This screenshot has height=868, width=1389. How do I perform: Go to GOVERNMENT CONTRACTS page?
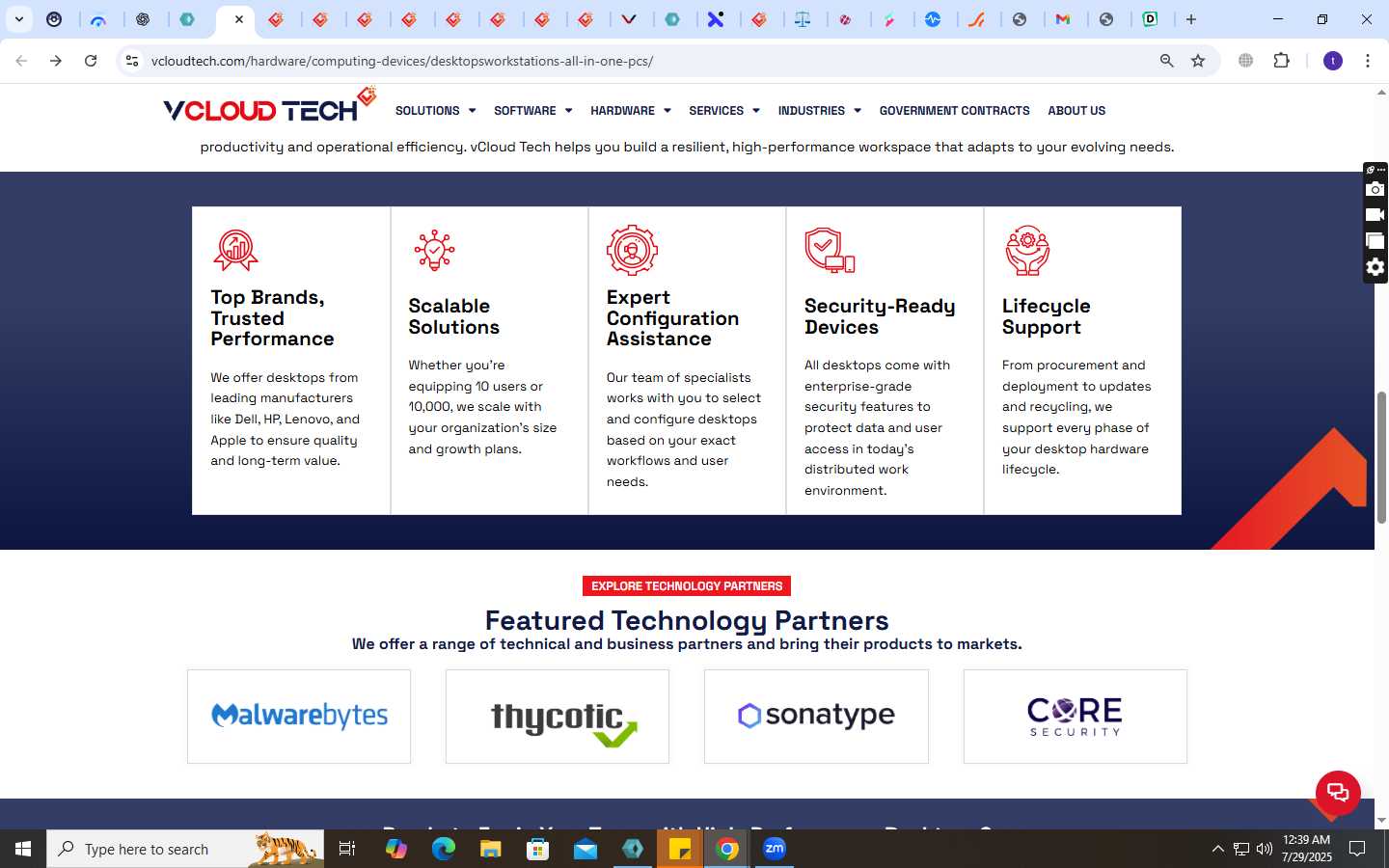[954, 111]
